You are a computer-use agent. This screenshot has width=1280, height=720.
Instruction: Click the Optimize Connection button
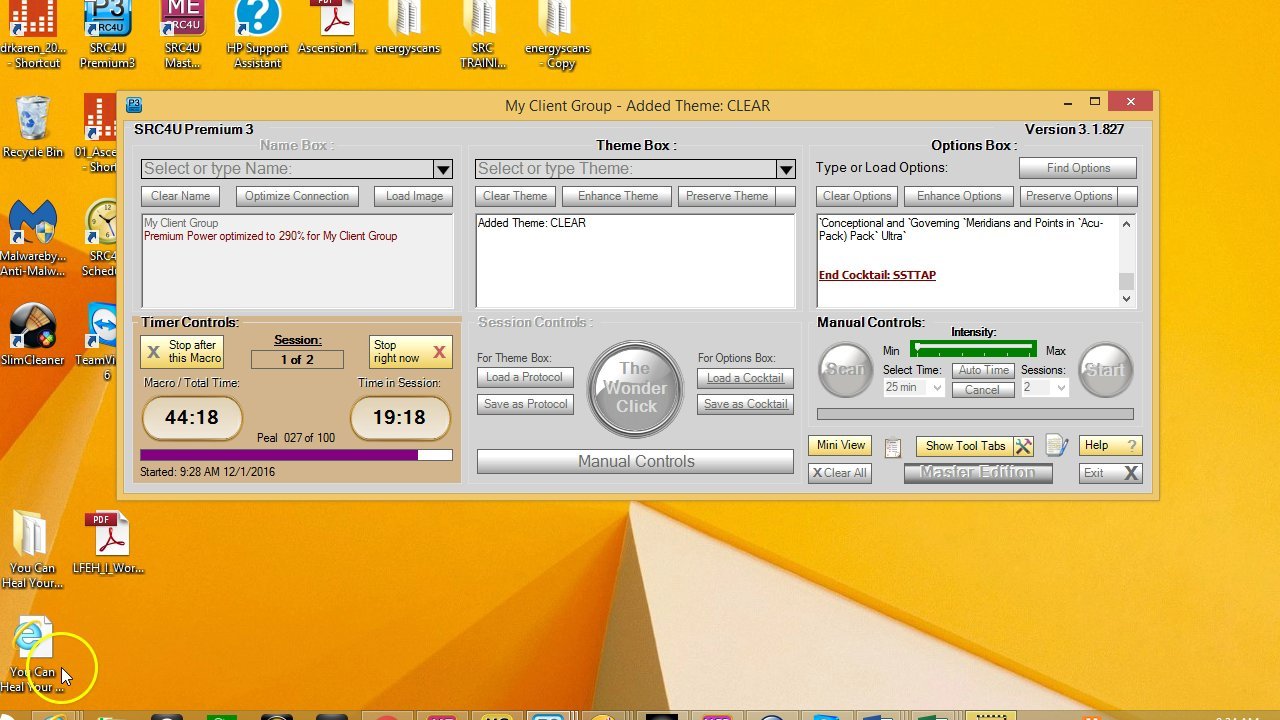point(297,196)
